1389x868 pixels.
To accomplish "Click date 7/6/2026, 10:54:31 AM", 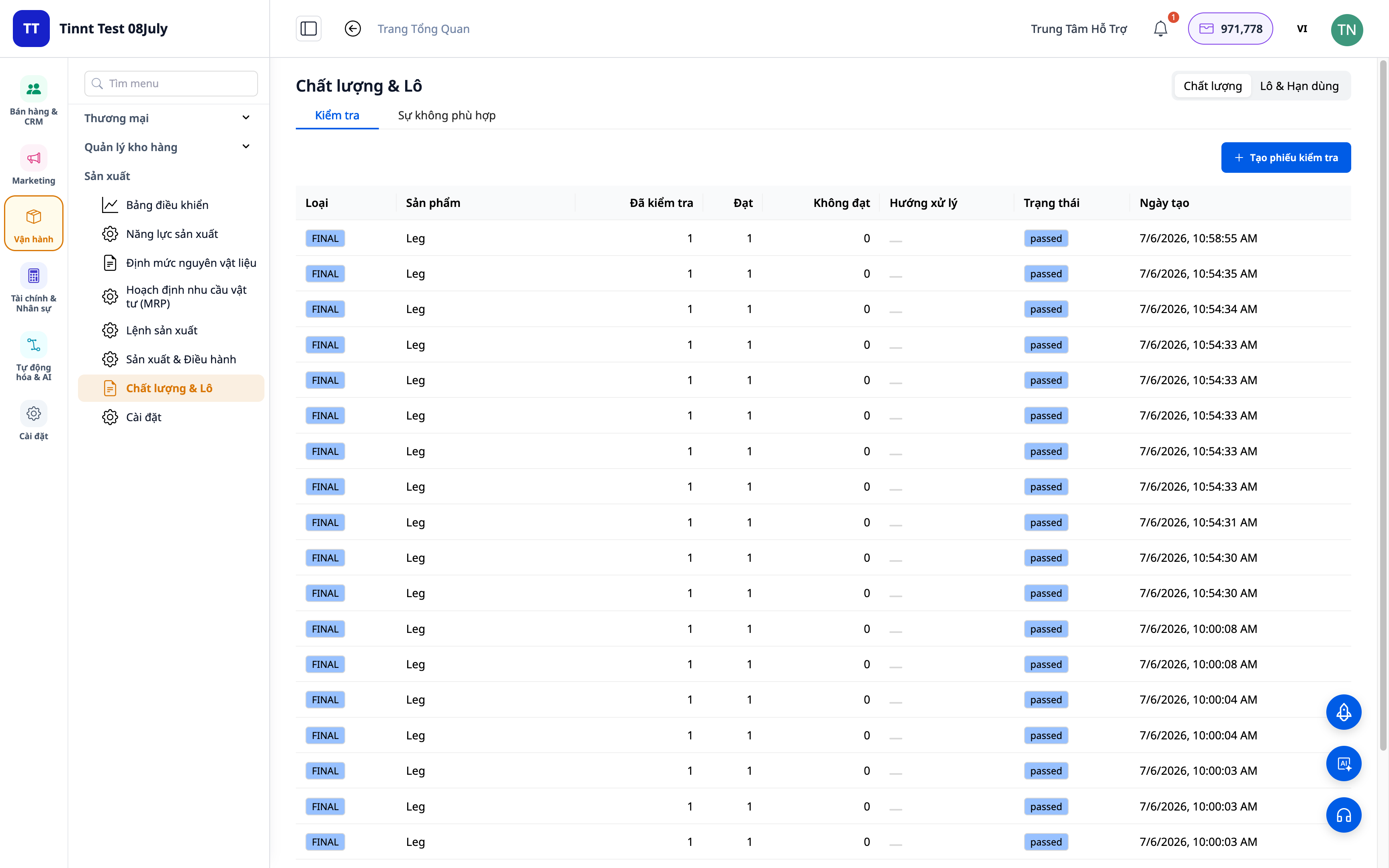I will tap(1198, 522).
